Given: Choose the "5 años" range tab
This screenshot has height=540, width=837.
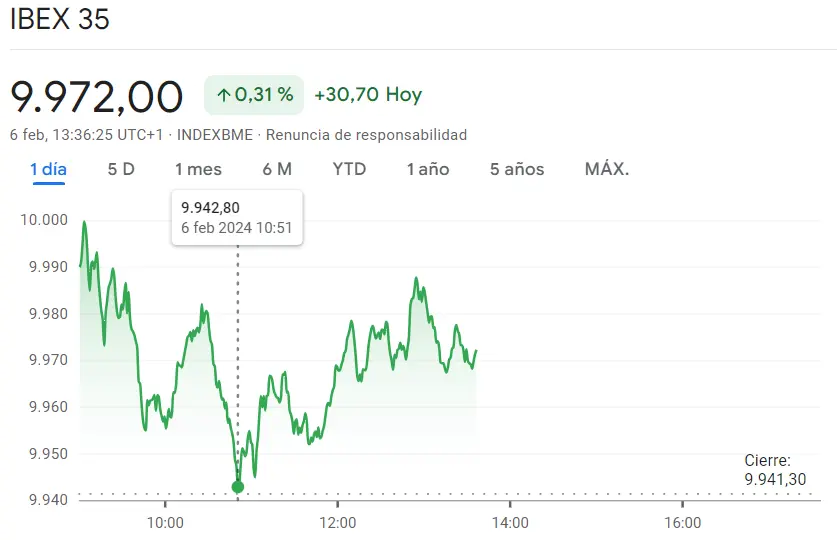Looking at the screenshot, I should [517, 169].
